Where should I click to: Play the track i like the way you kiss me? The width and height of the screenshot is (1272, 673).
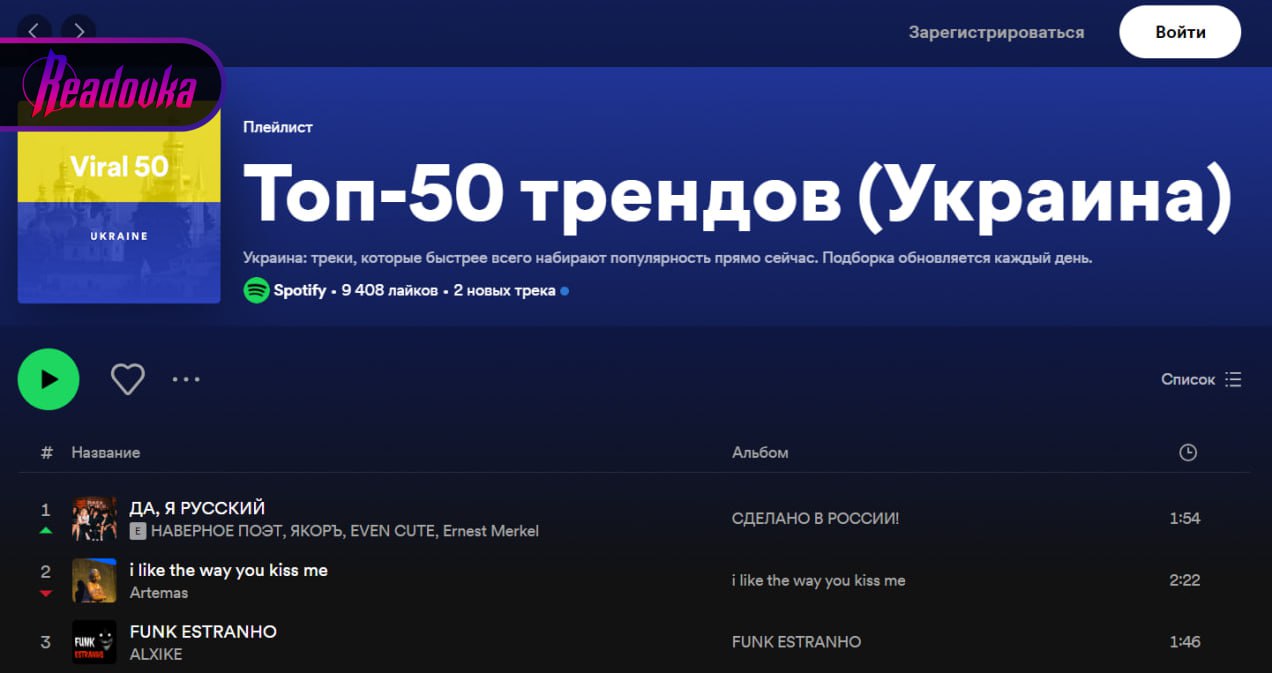tap(228, 570)
